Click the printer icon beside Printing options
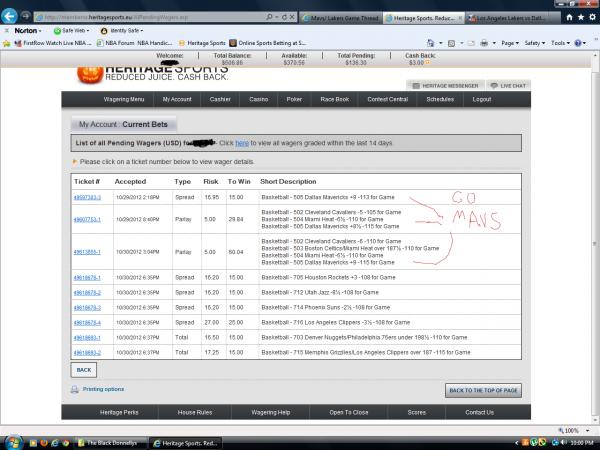 click(74, 388)
